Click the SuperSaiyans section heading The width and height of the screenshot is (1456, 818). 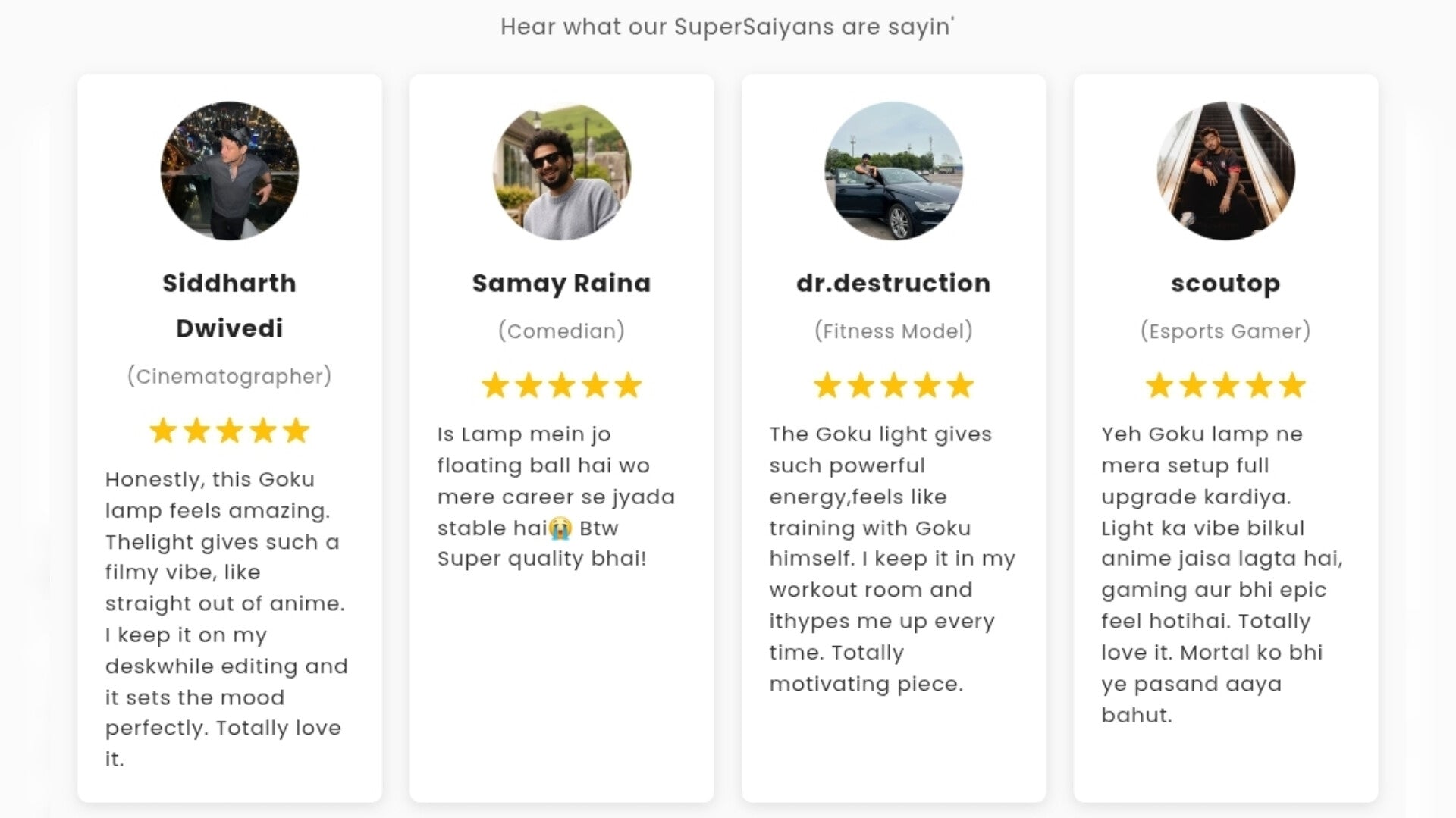coord(727,27)
